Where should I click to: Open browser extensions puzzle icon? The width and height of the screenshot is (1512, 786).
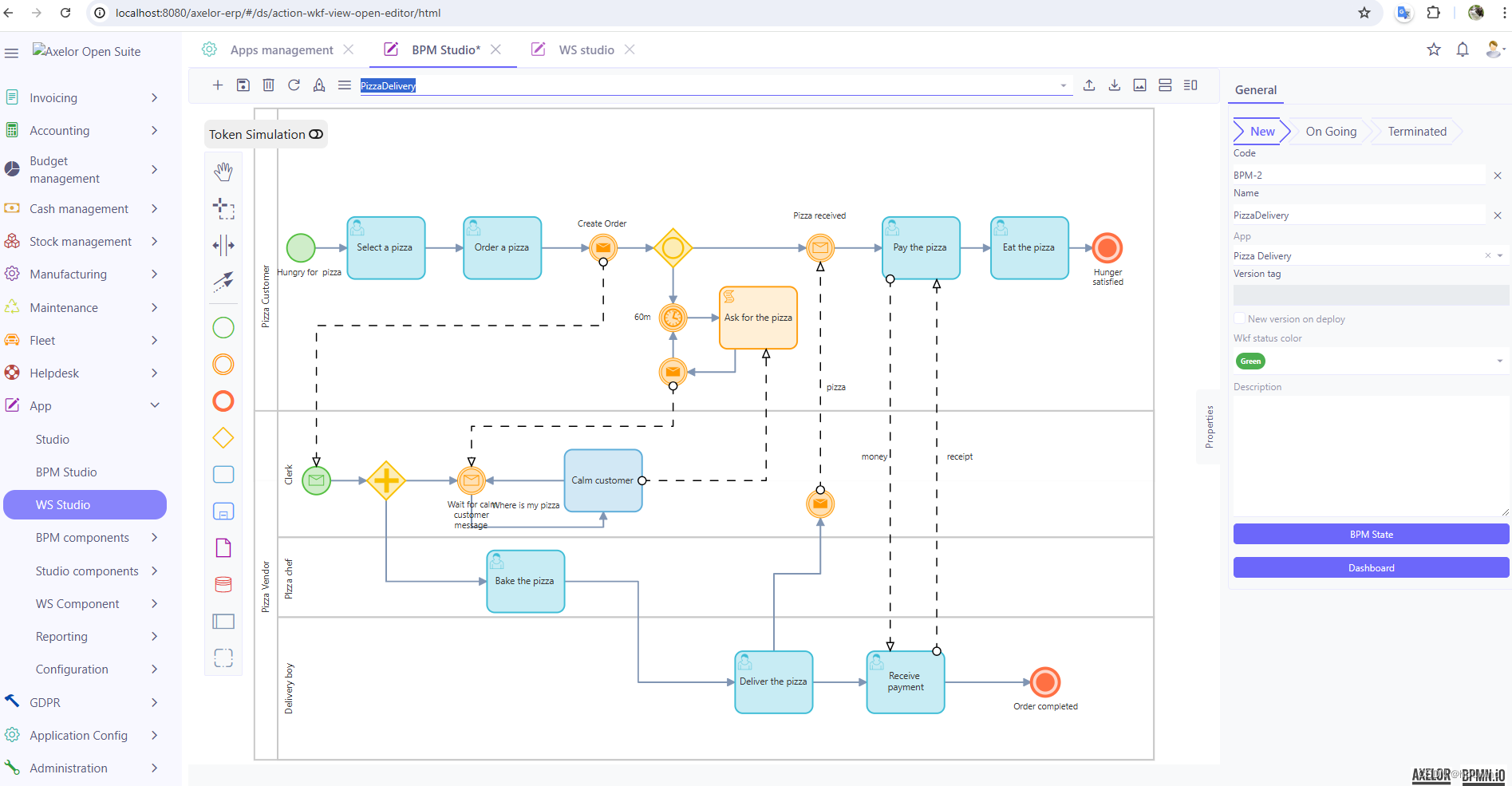coord(1434,13)
